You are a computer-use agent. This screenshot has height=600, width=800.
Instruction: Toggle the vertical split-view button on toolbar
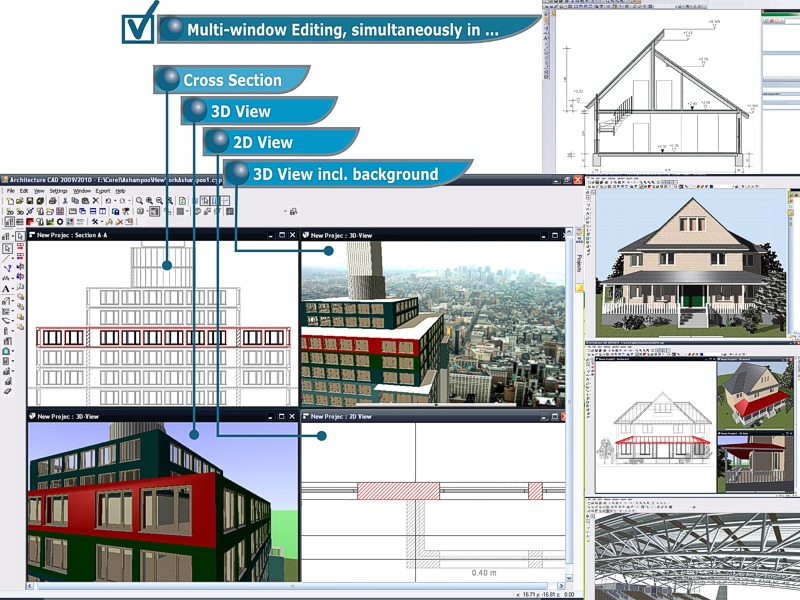point(213,200)
